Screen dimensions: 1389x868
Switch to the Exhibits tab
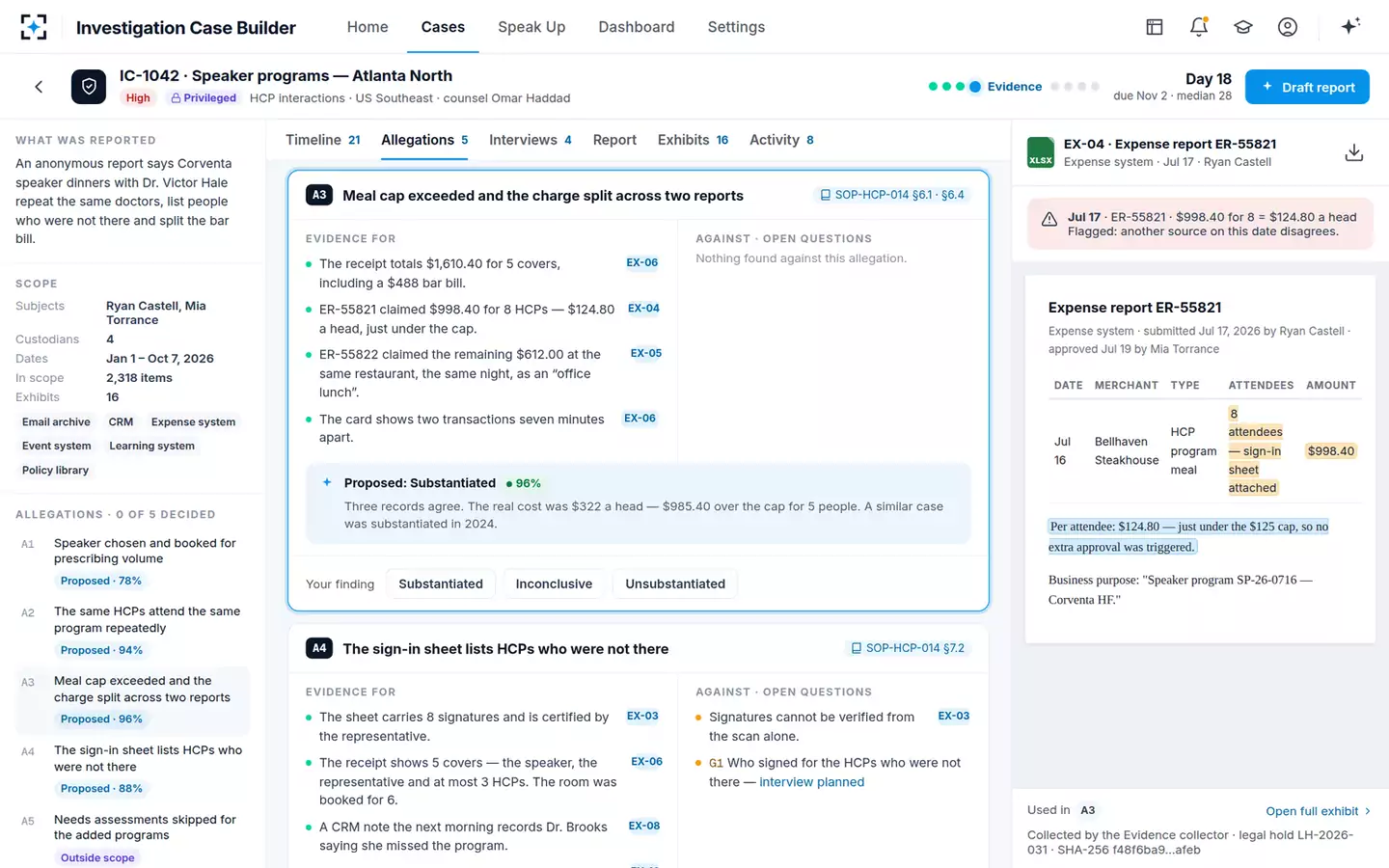(x=693, y=140)
